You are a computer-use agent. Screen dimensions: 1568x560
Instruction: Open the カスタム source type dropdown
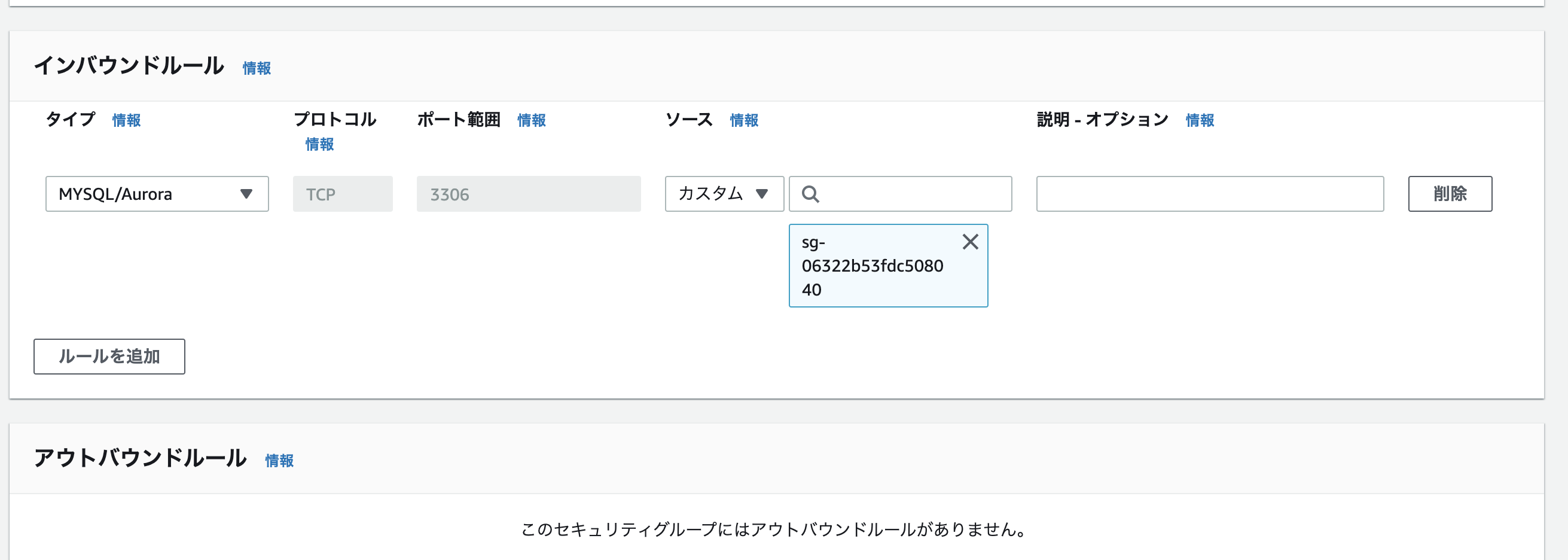click(724, 194)
